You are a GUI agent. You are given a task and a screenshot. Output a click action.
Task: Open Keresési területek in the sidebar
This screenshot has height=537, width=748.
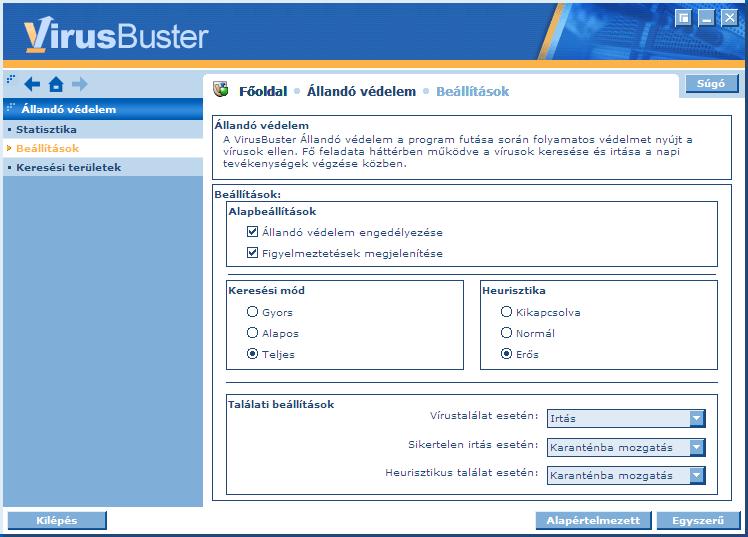click(x=103, y=167)
